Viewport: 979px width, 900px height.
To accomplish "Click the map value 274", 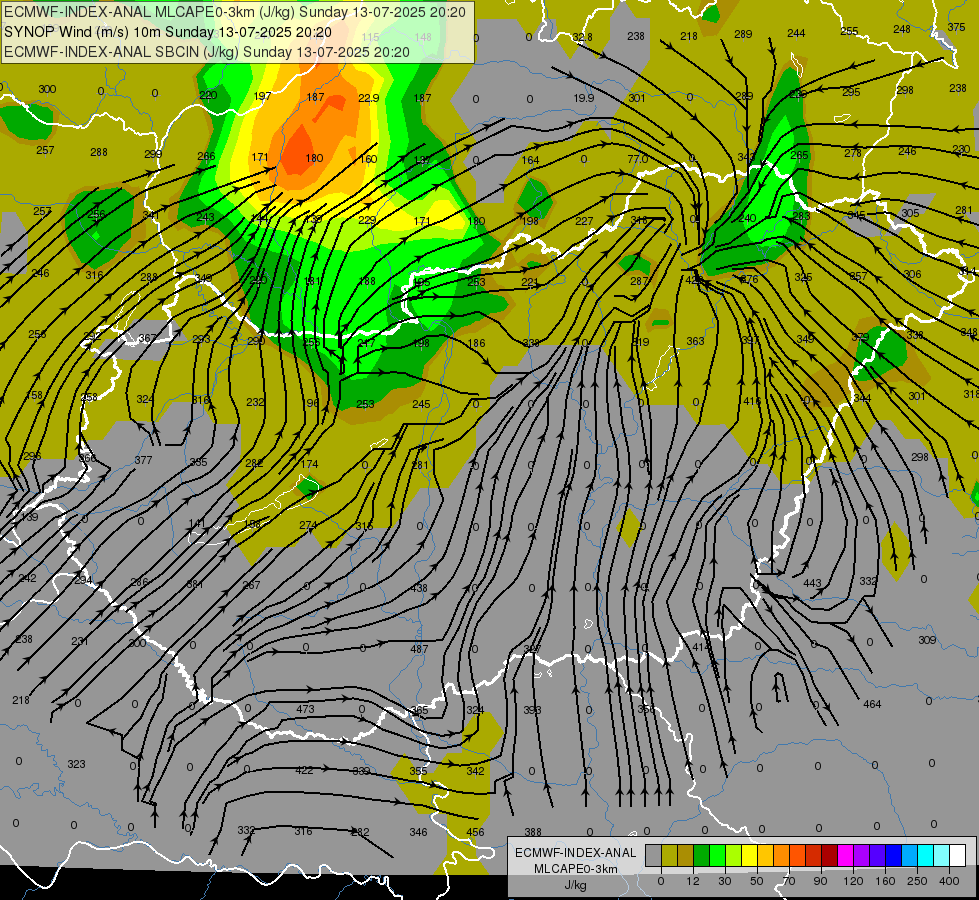I will (308, 525).
